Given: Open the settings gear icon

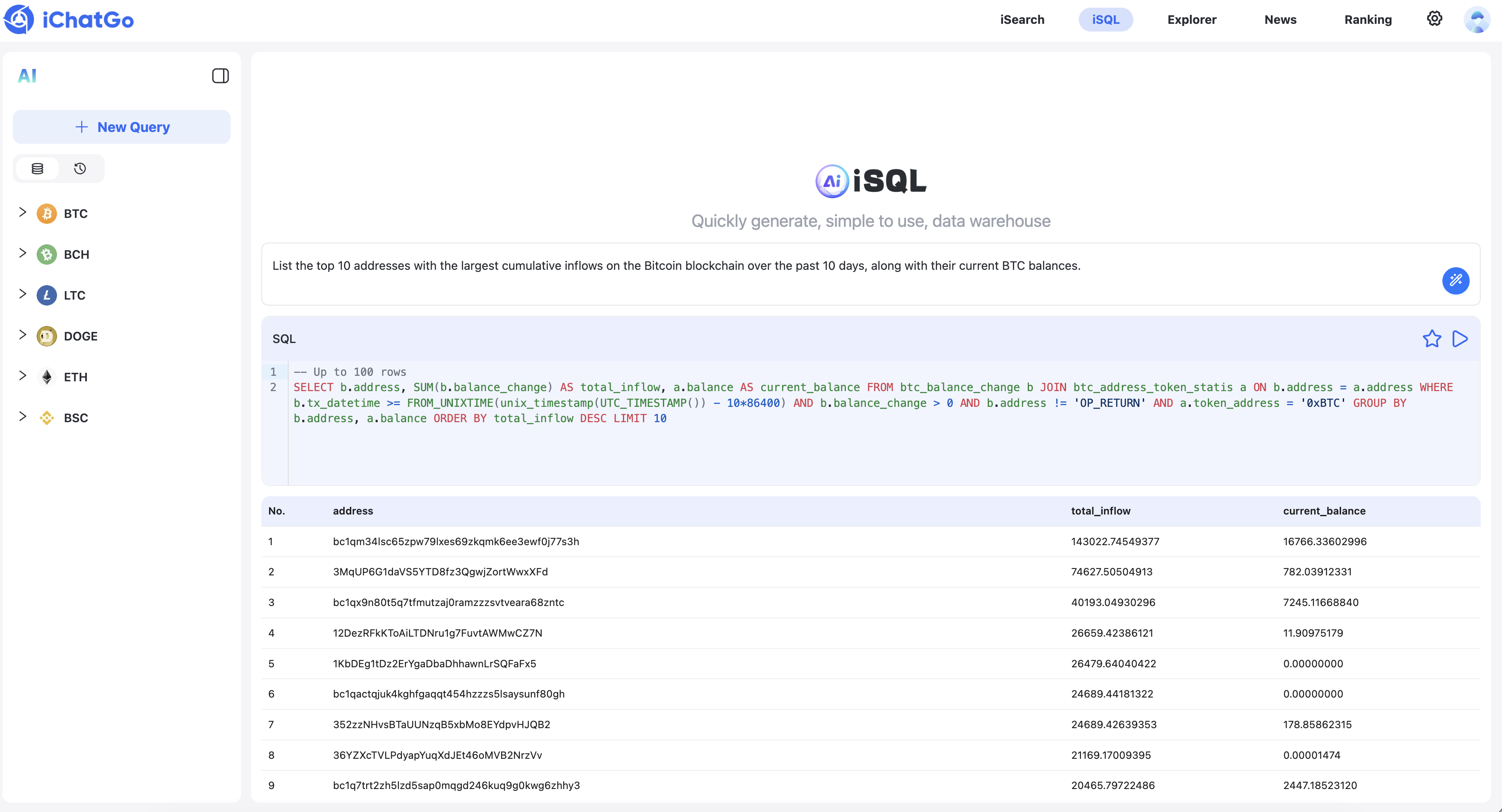Looking at the screenshot, I should [1434, 19].
